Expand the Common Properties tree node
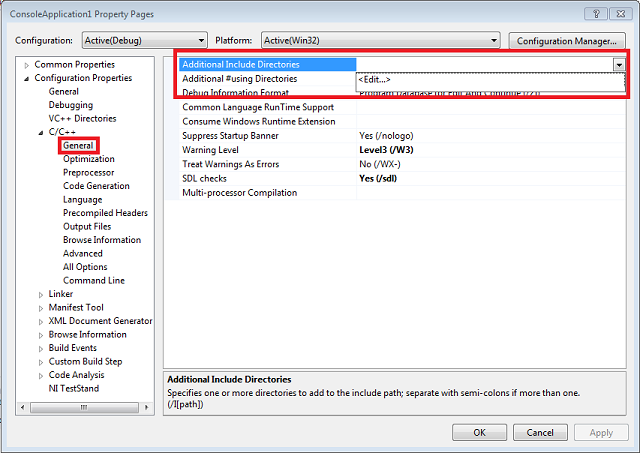 [x=27, y=65]
